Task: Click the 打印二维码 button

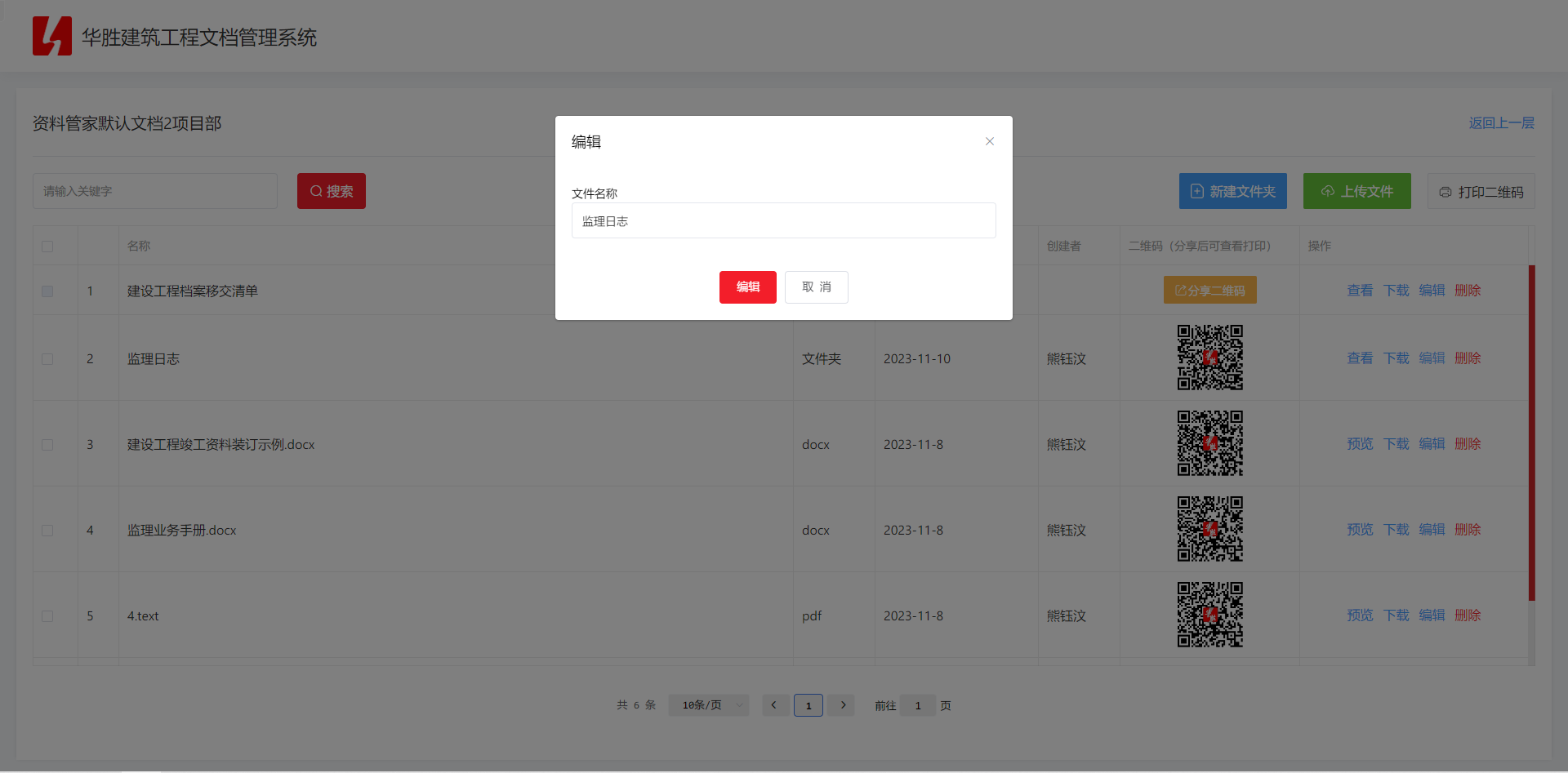Action: [x=1481, y=191]
